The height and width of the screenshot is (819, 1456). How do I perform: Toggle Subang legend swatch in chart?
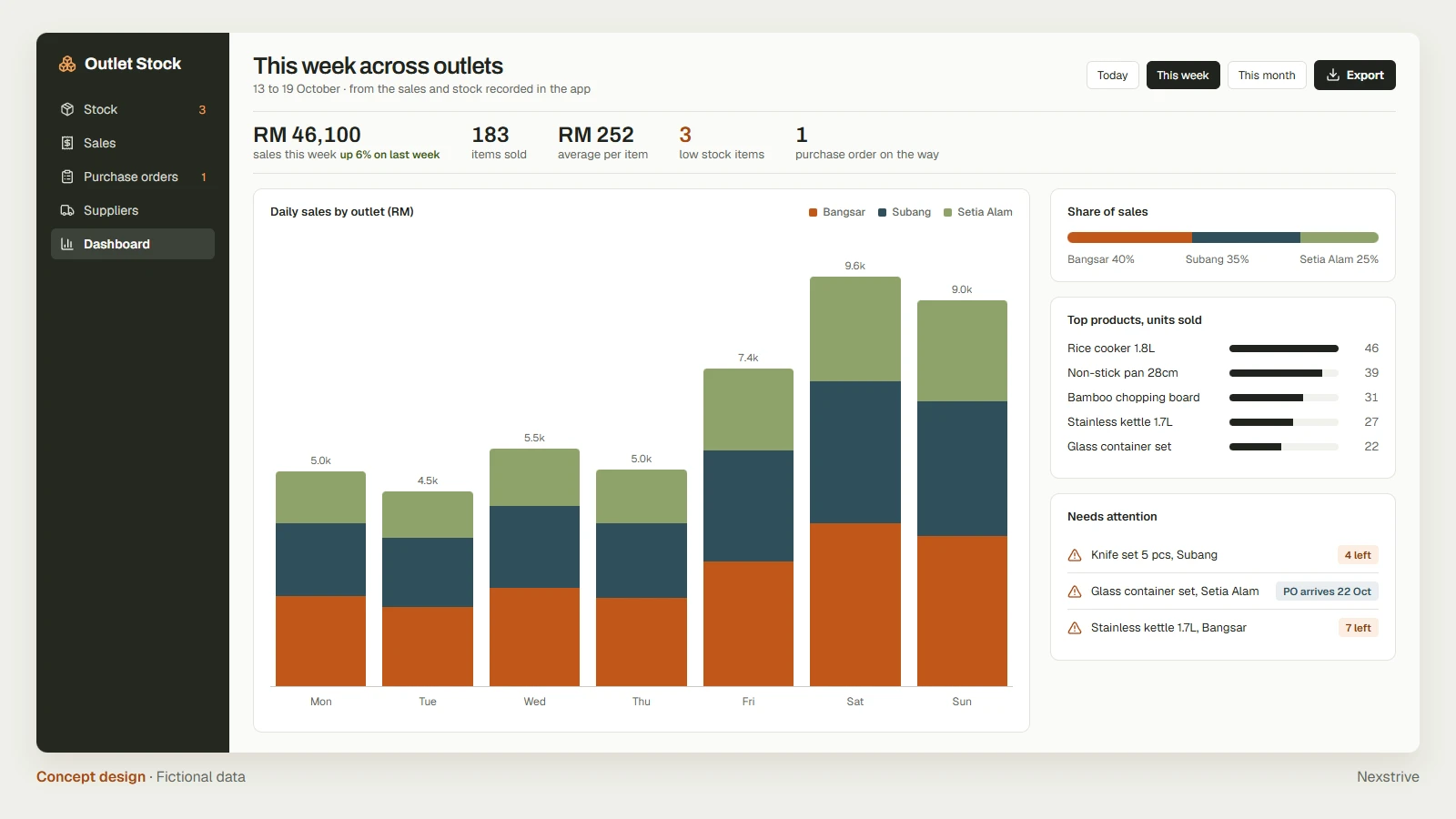pos(882,212)
